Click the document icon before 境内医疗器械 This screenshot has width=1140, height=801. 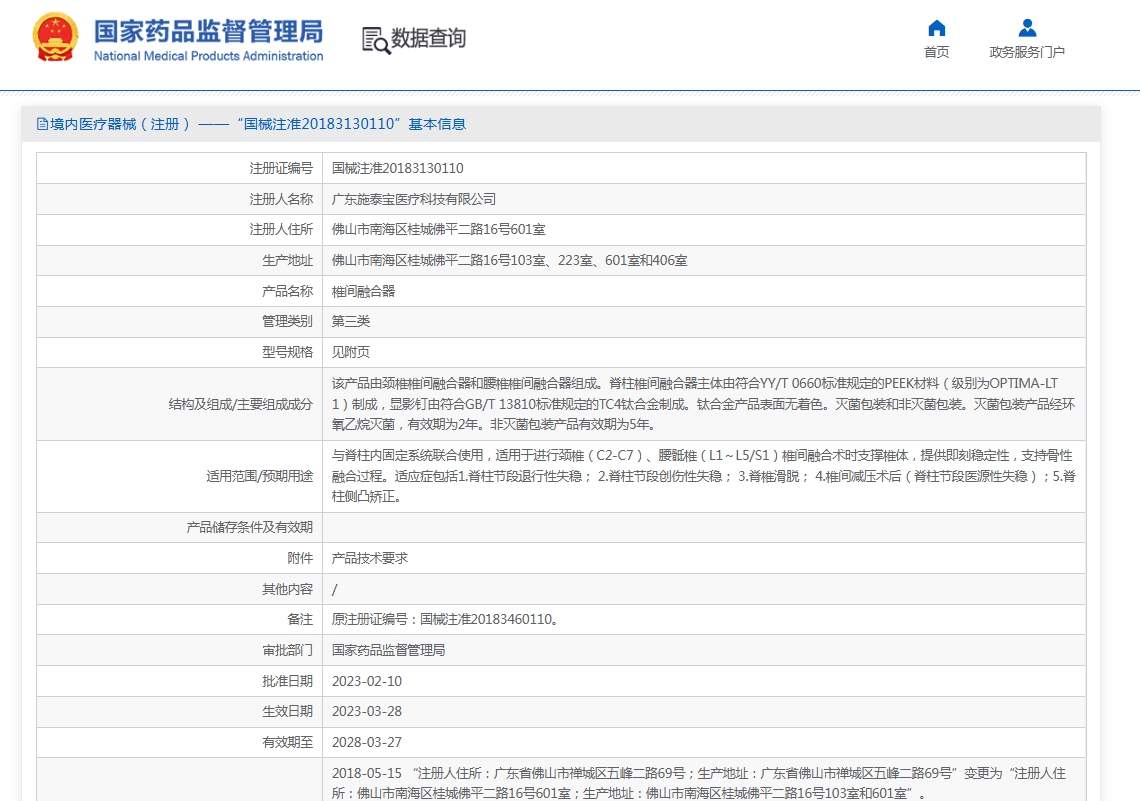point(42,124)
